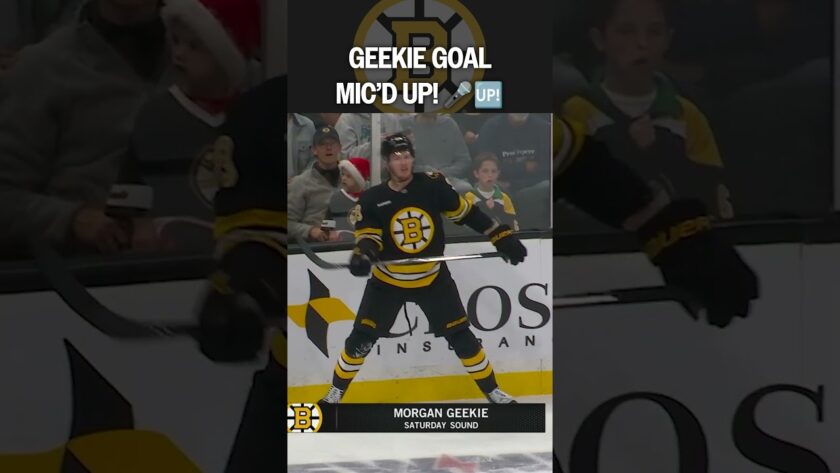The height and width of the screenshot is (473, 840).
Task: Click the spoked-B crest on the player's jersey
Action: (x=411, y=230)
